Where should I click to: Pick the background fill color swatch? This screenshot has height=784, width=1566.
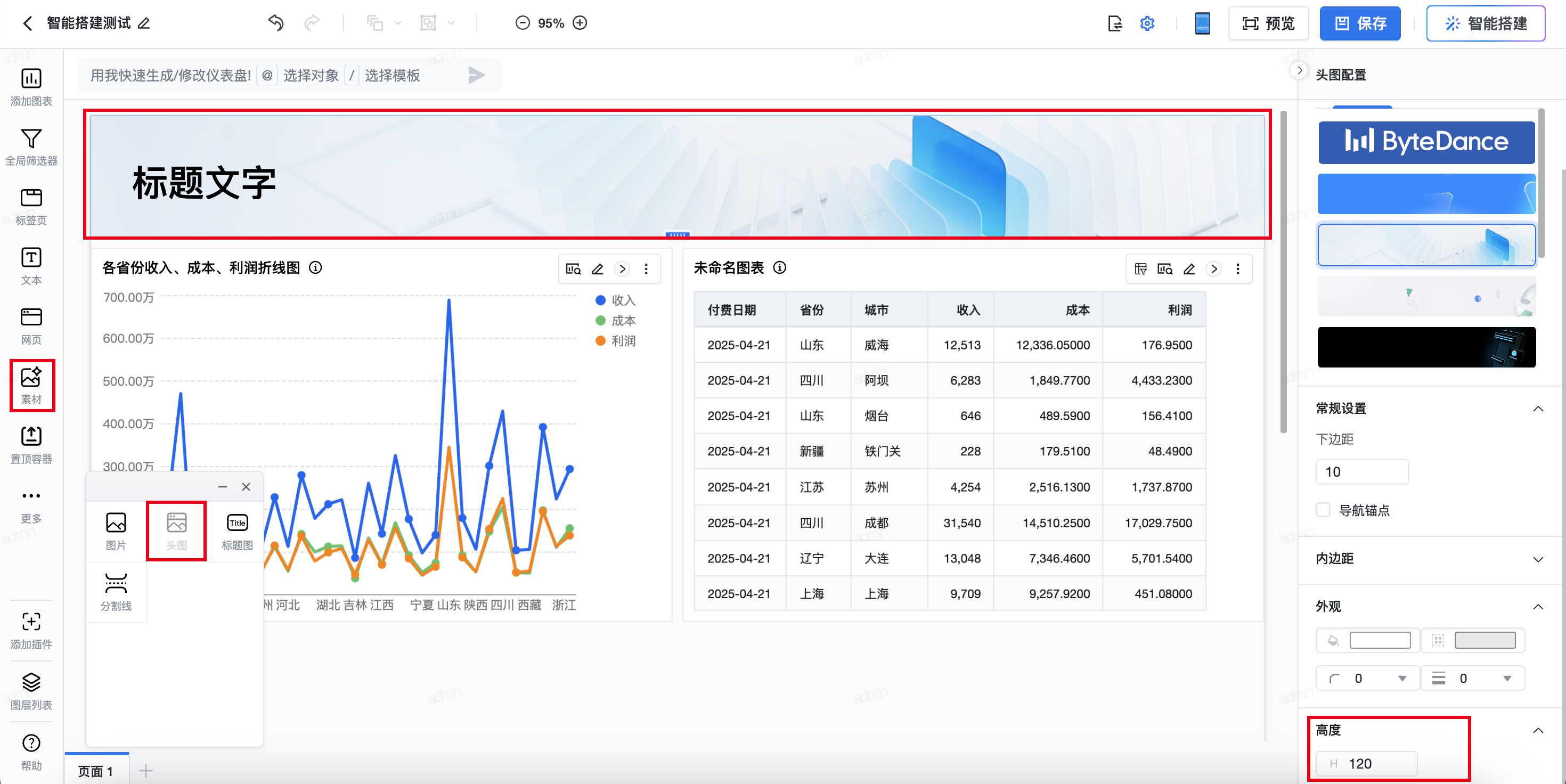click(x=1380, y=640)
